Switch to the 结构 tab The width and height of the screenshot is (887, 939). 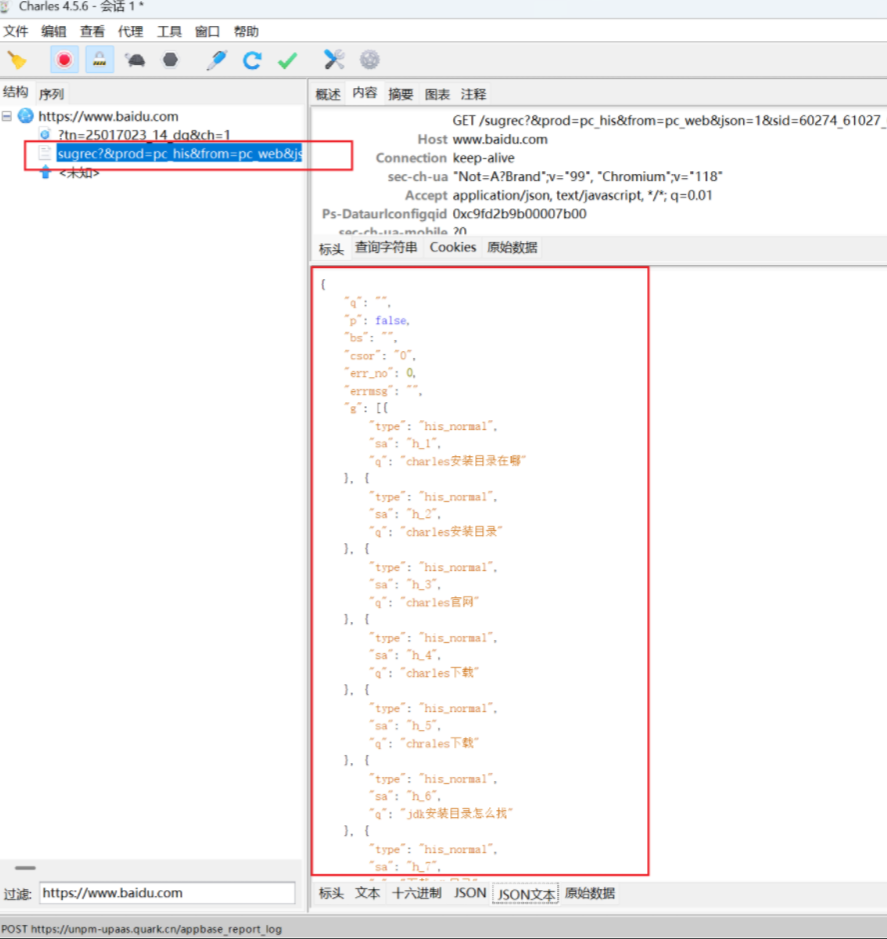pyautogui.click(x=16, y=92)
